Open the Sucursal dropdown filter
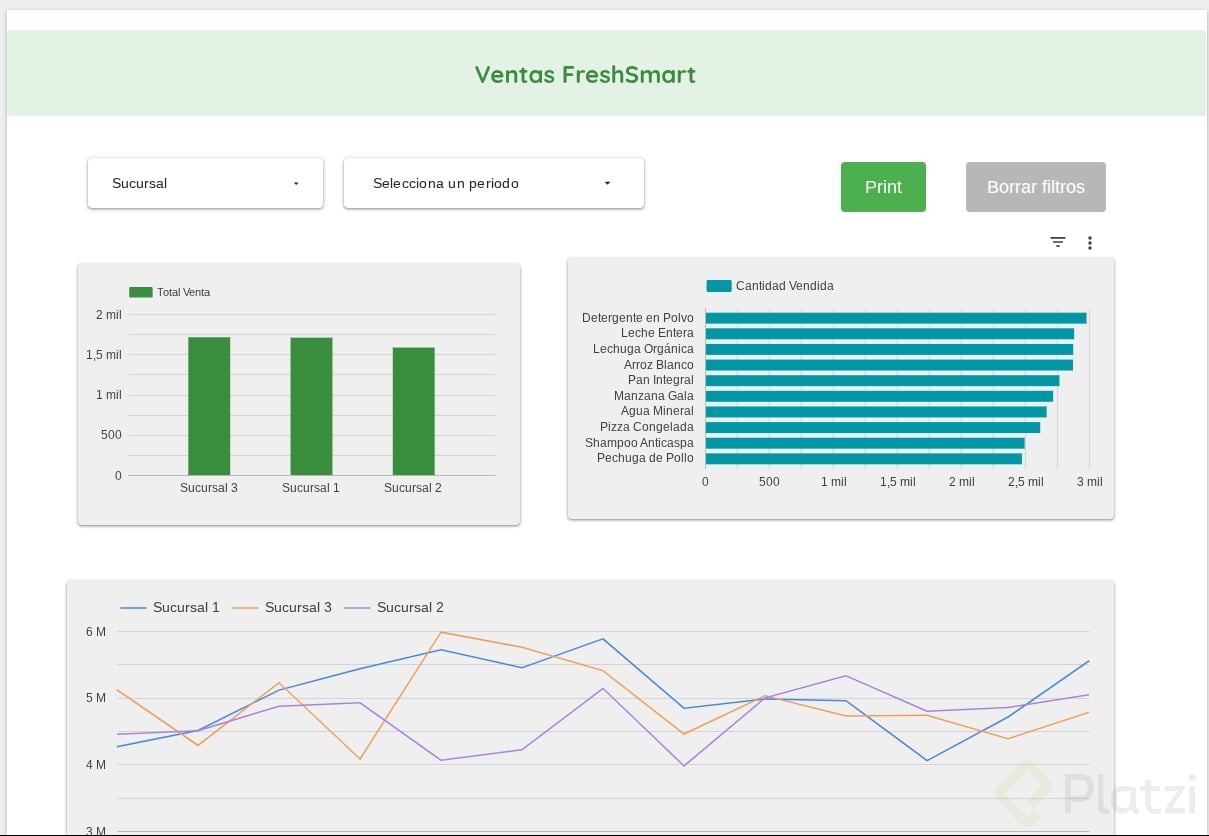1209x836 pixels. pyautogui.click(x=205, y=183)
